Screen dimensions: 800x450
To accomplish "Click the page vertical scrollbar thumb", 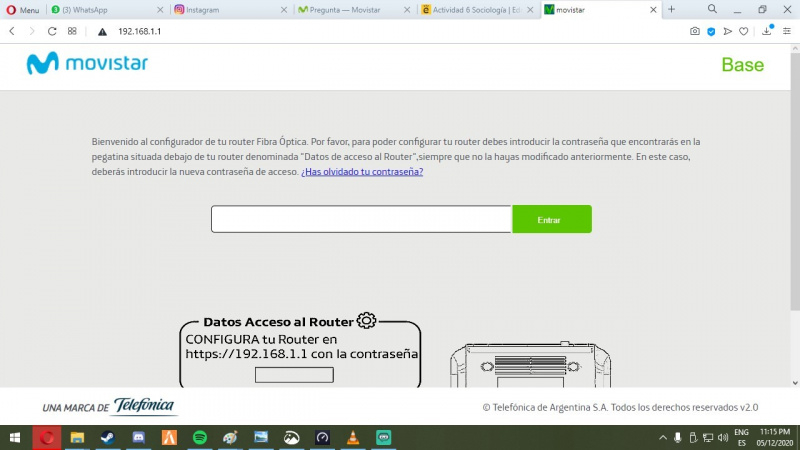I will coord(795,181).
